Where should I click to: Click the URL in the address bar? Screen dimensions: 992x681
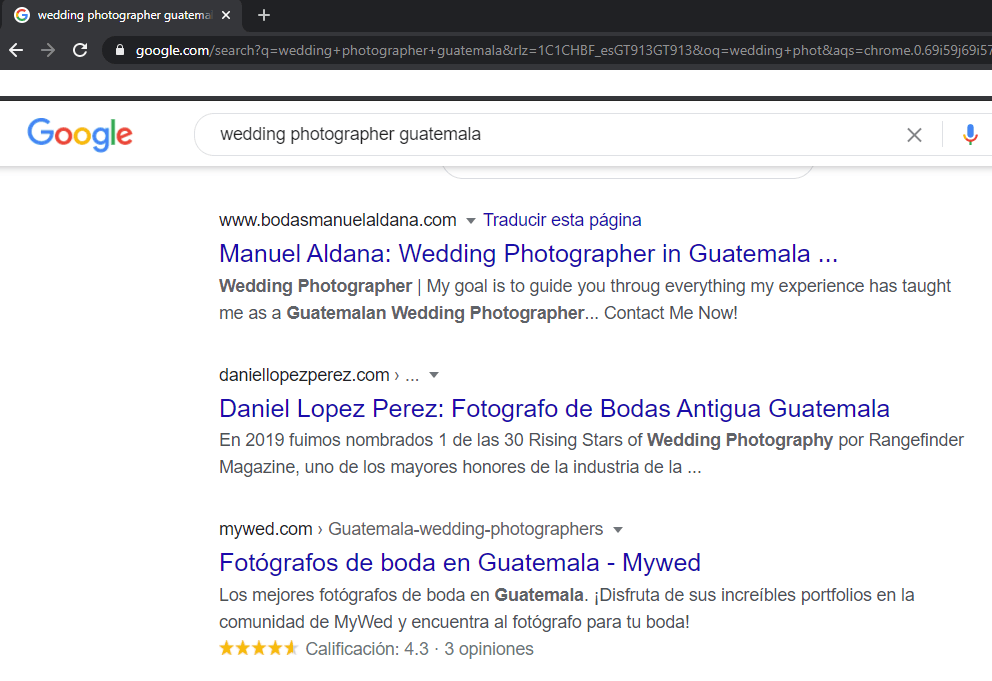(x=562, y=50)
